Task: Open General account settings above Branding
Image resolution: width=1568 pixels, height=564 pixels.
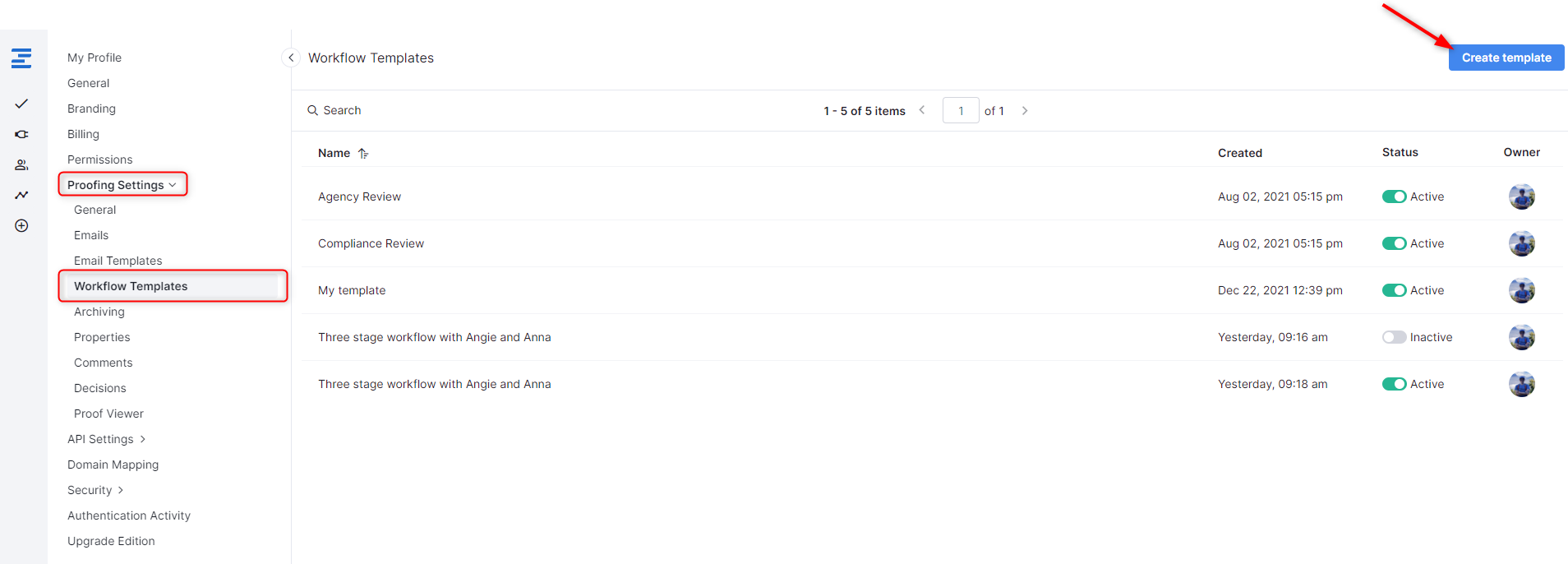Action: point(88,83)
